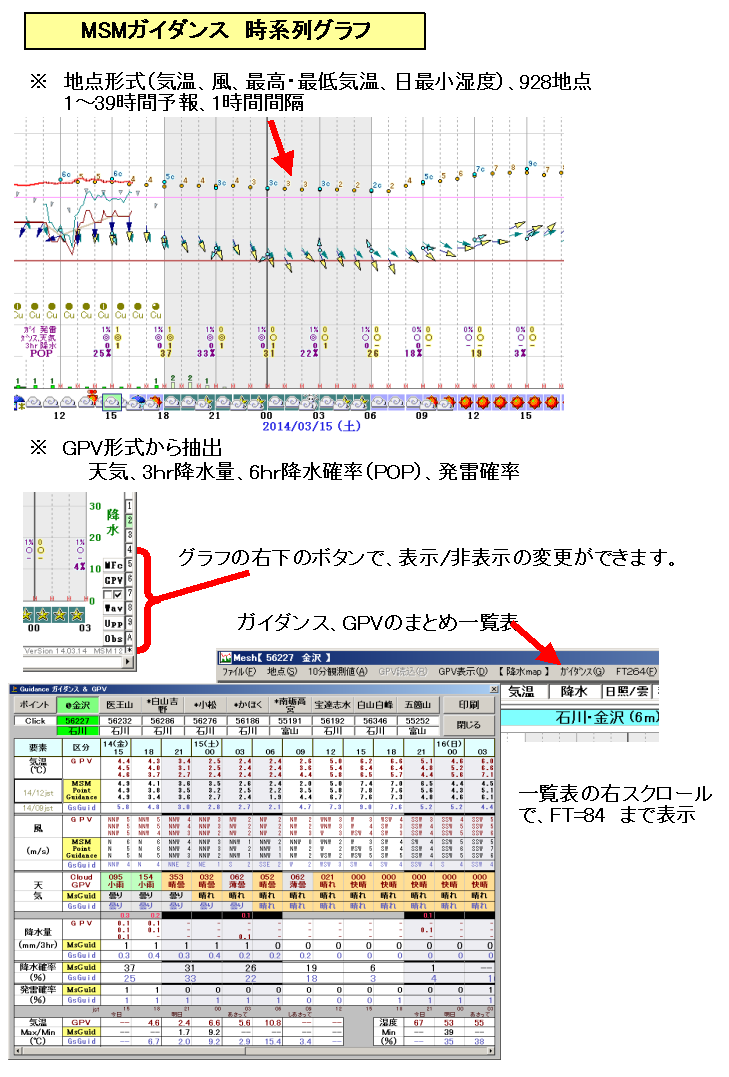729x1077 pixels.
Task: Select highlighted graph page button 2
Action: 129,520
